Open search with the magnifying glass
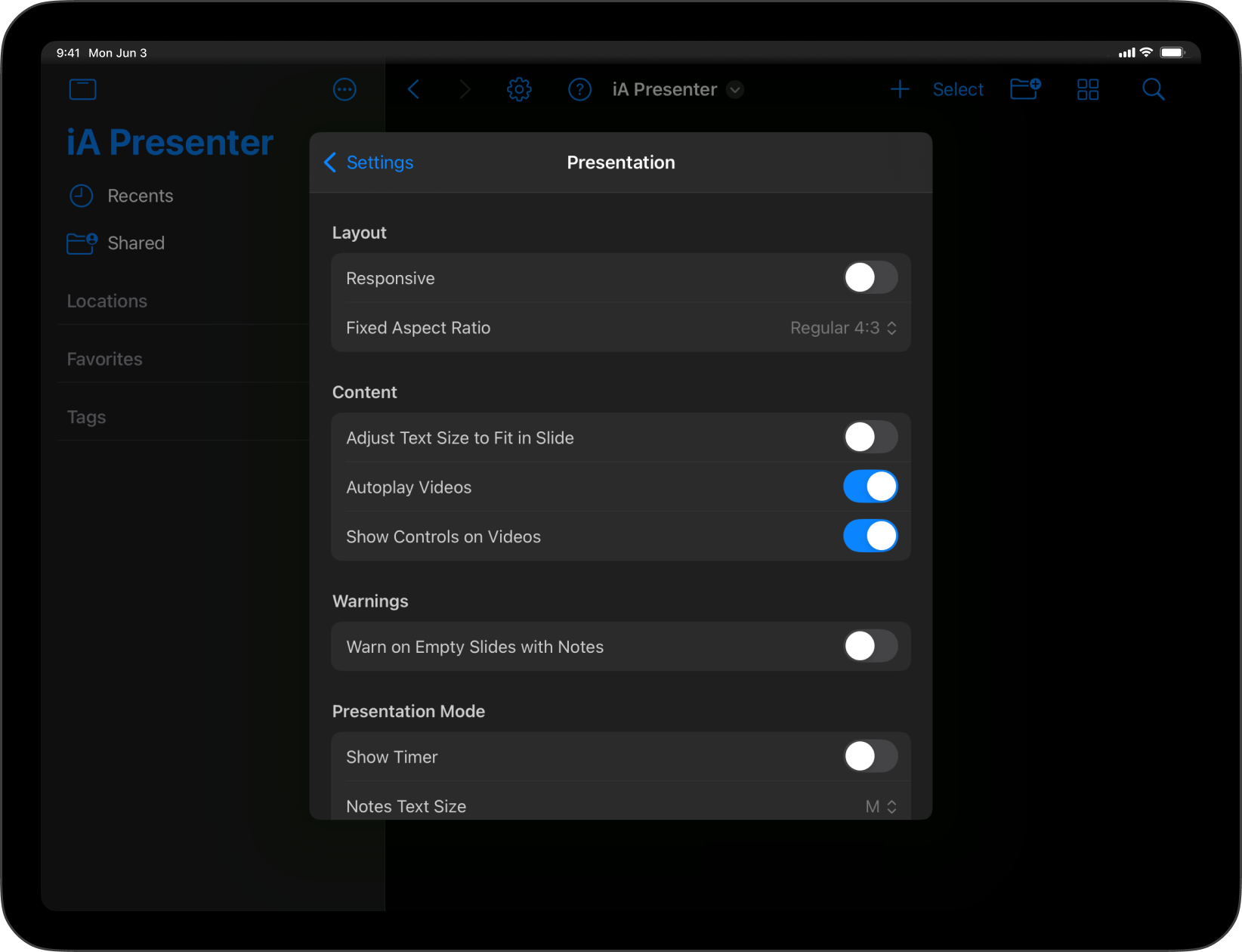Viewport: 1242px width, 952px height. tap(1153, 89)
